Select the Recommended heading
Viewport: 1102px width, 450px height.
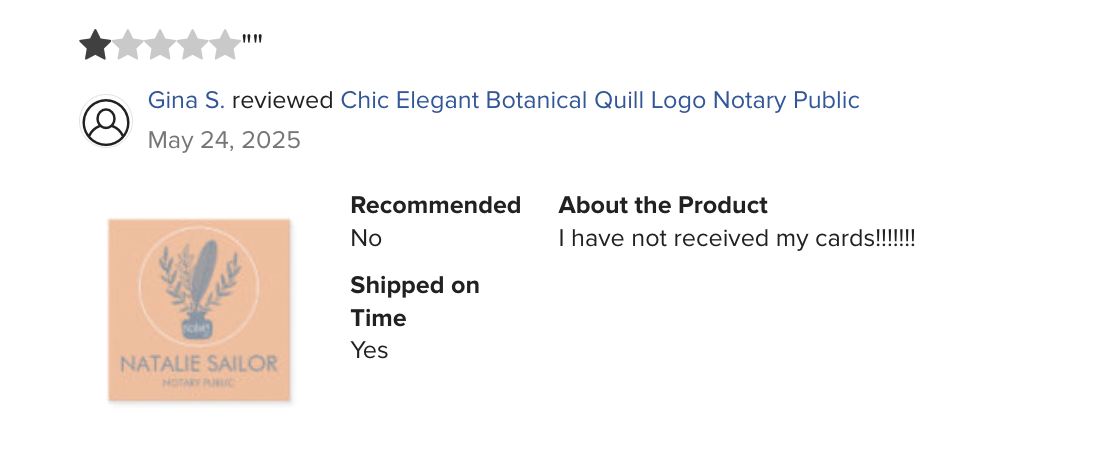click(x=436, y=205)
